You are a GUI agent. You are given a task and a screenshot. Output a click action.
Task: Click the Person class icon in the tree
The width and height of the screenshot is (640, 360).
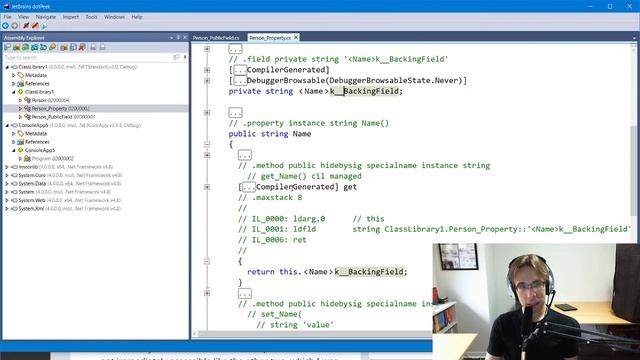(x=27, y=100)
